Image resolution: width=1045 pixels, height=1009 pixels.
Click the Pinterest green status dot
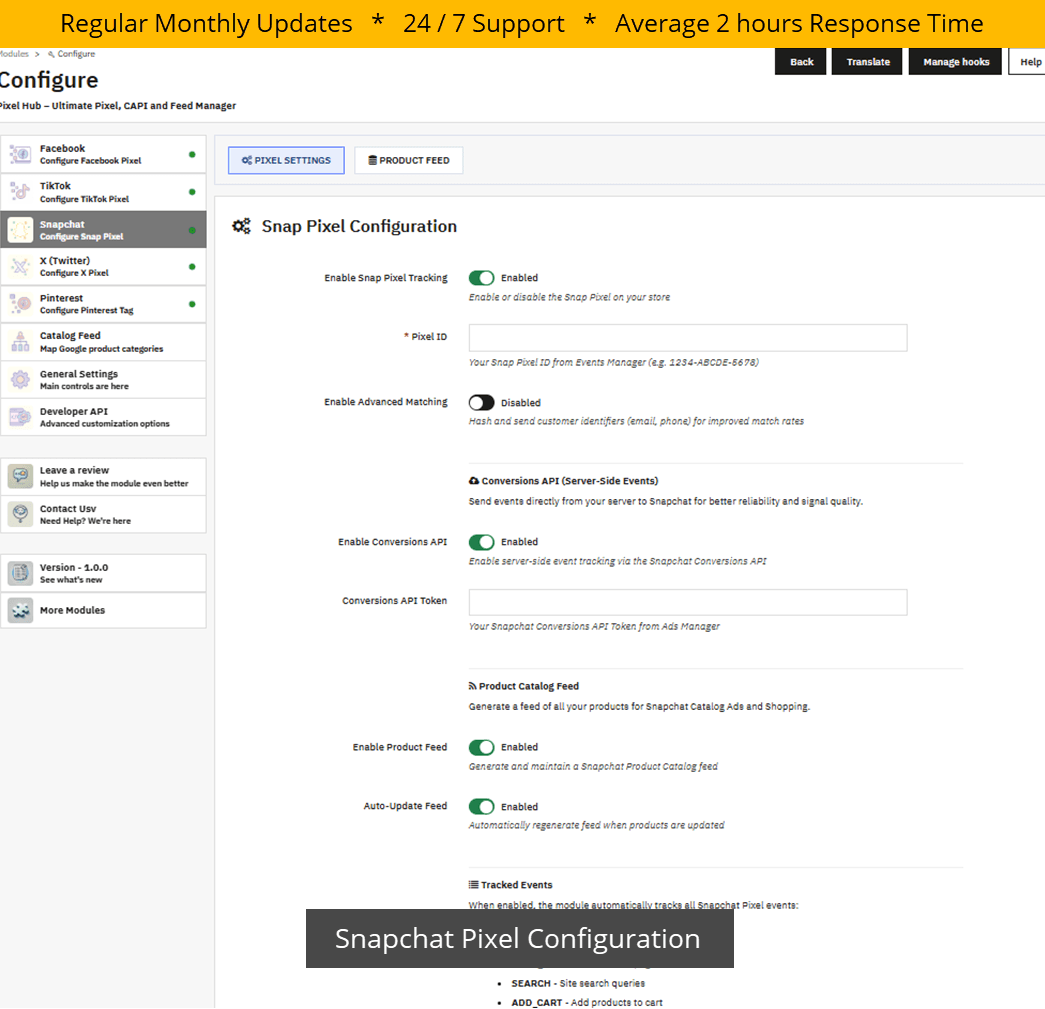tap(192, 304)
